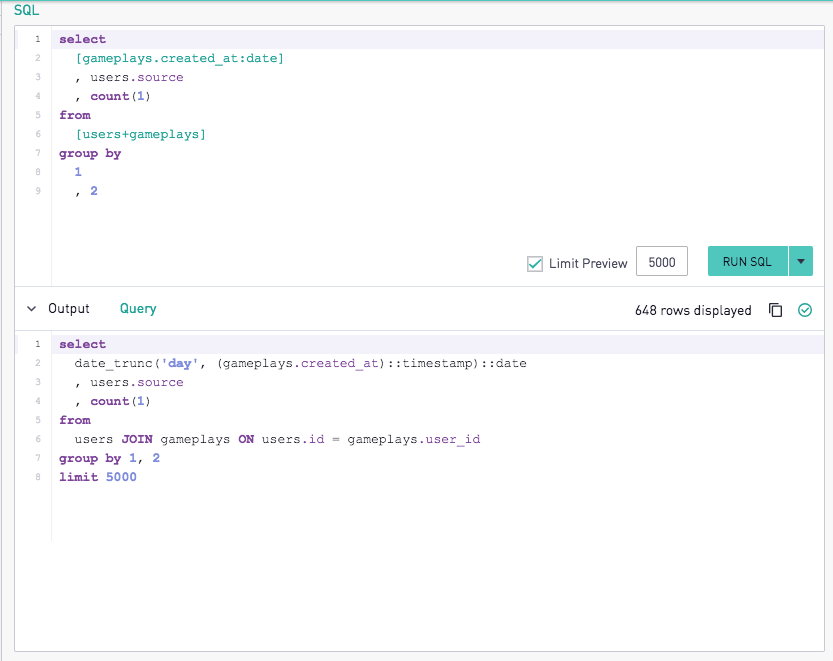This screenshot has width=833, height=661.
Task: Click the RUN SQL button
Action: (747, 261)
